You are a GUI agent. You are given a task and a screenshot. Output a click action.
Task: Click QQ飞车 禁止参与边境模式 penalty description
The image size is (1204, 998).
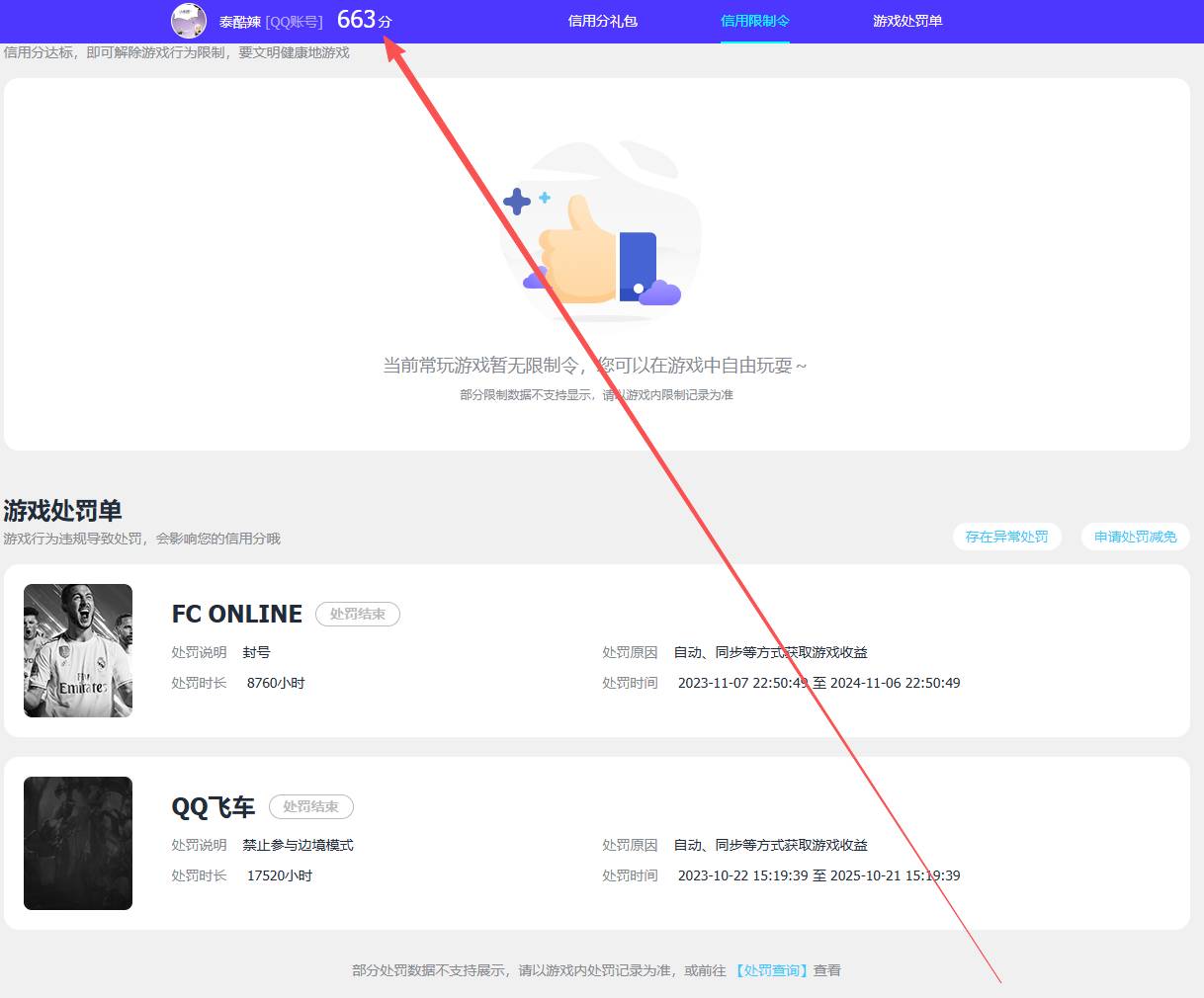[x=298, y=845]
